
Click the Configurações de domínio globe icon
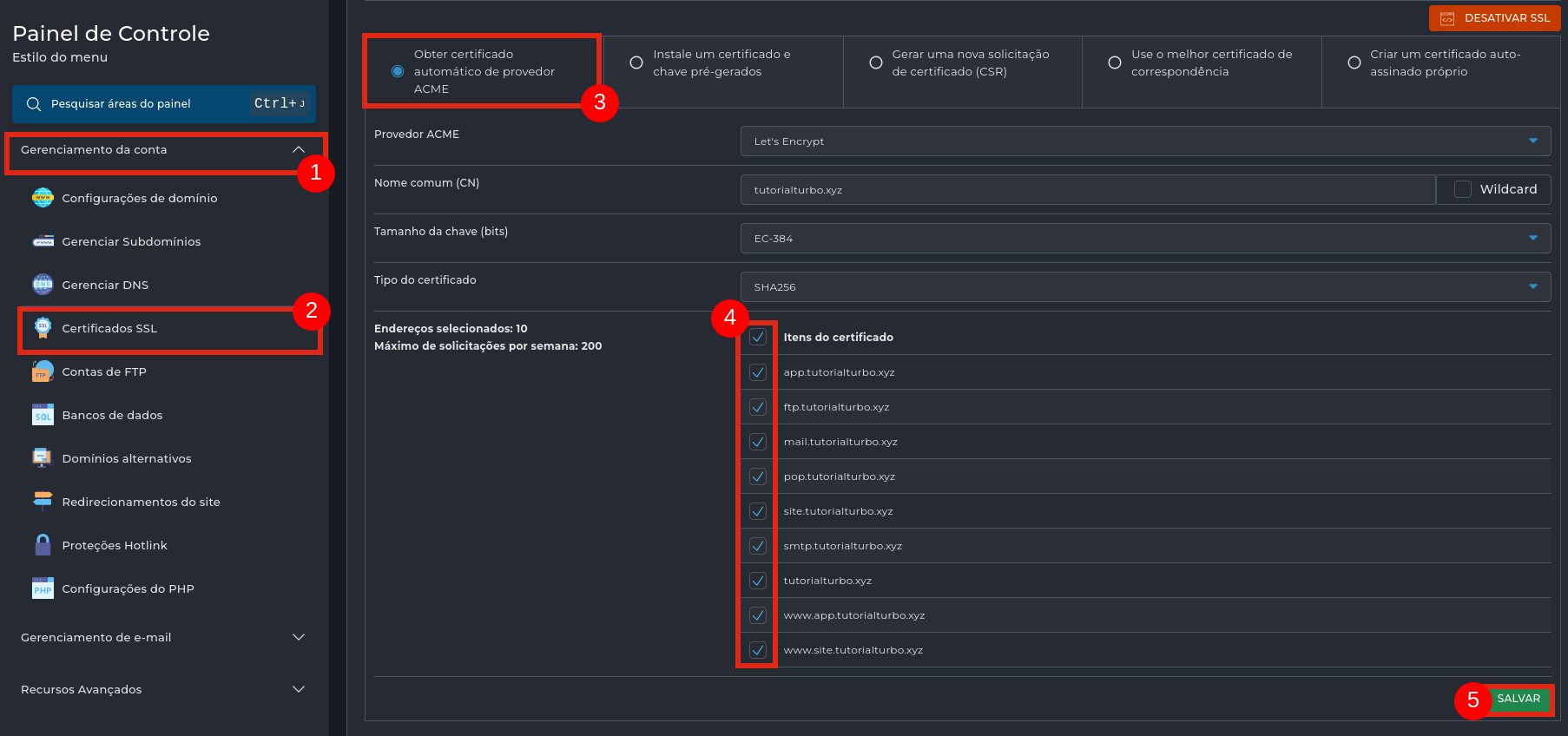(x=43, y=198)
